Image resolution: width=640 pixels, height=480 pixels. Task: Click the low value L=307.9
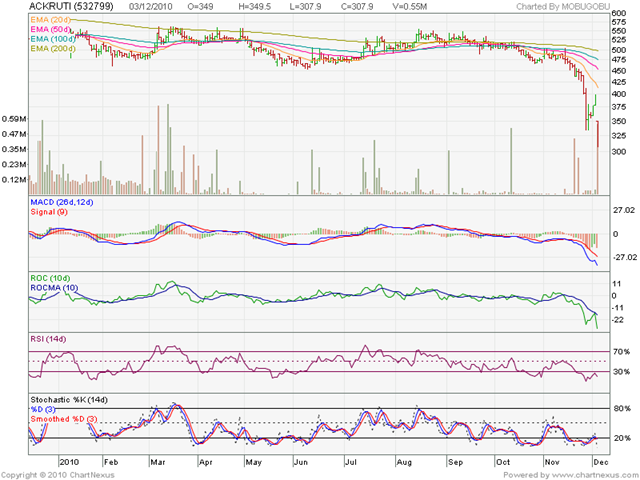coord(304,7)
